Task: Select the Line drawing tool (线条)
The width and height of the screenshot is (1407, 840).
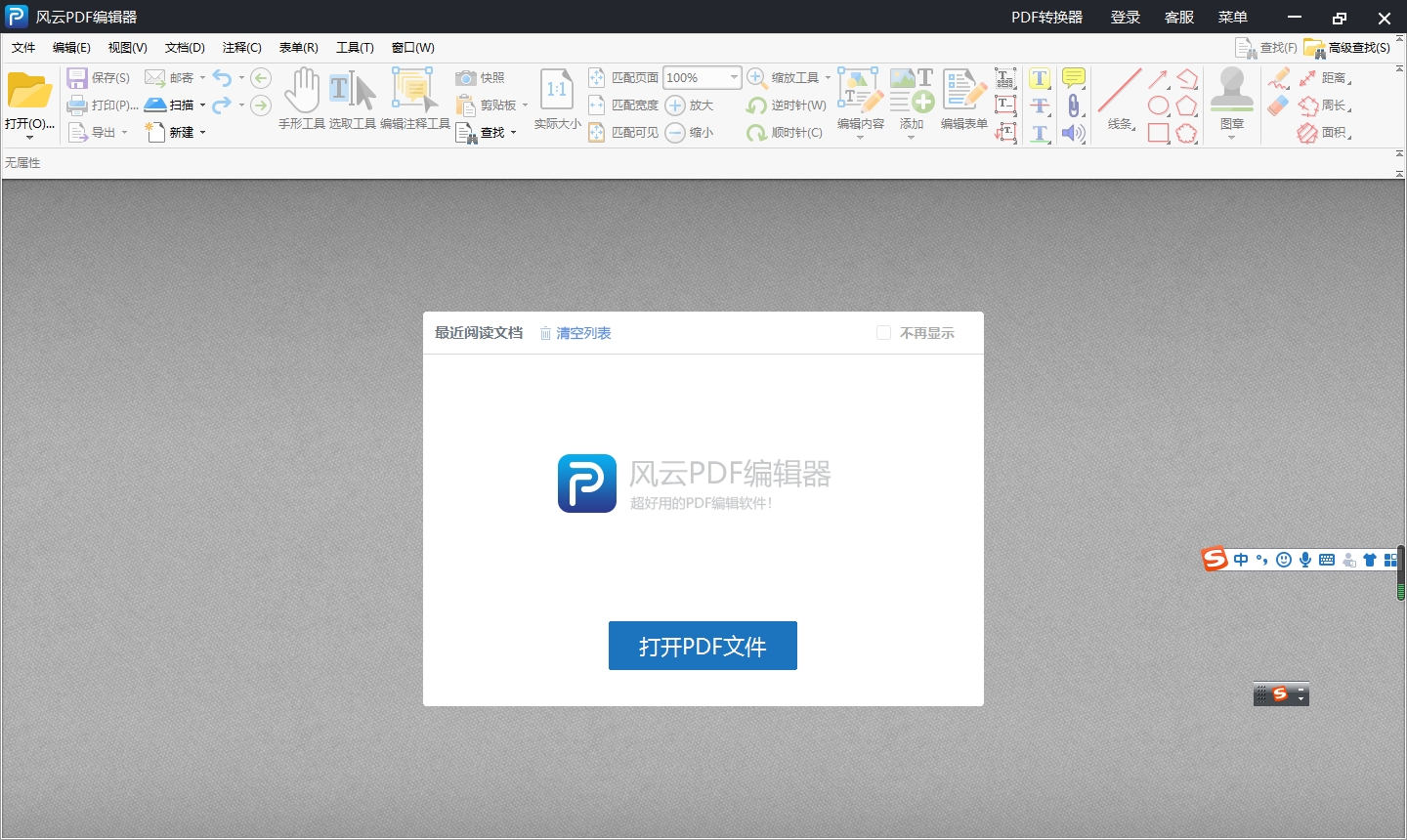Action: (1120, 99)
